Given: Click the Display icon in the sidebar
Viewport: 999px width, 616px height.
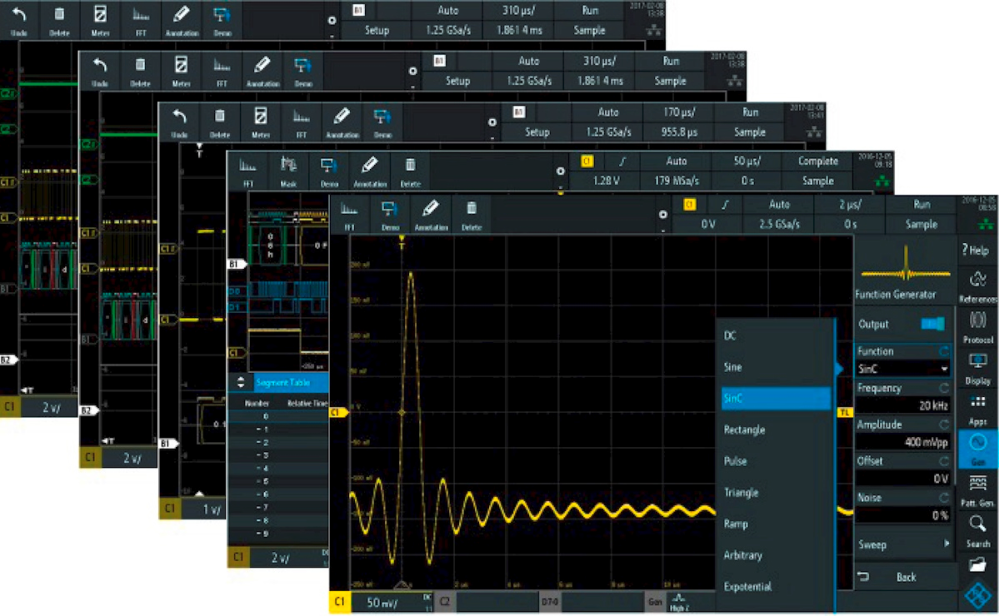Looking at the screenshot, I should 978,368.
